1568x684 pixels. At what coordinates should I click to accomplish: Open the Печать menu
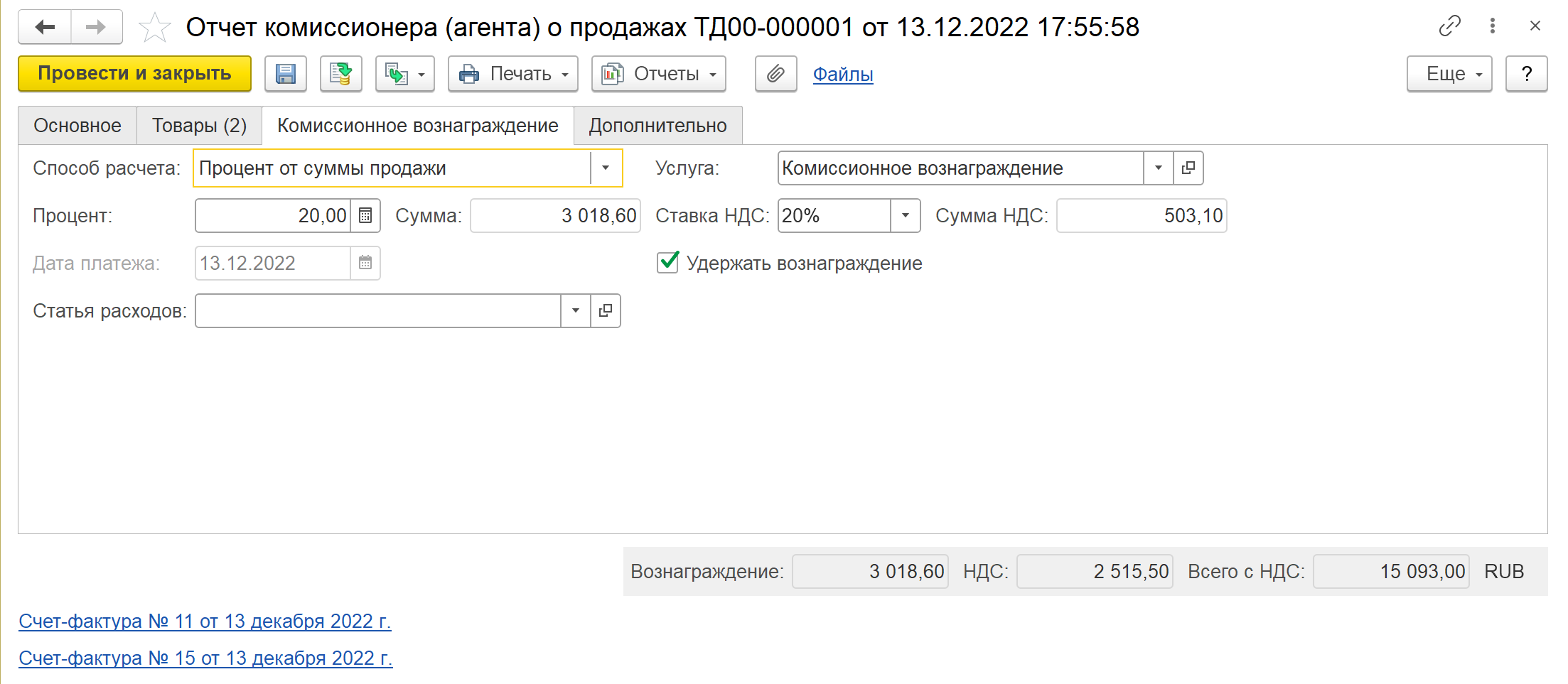513,74
